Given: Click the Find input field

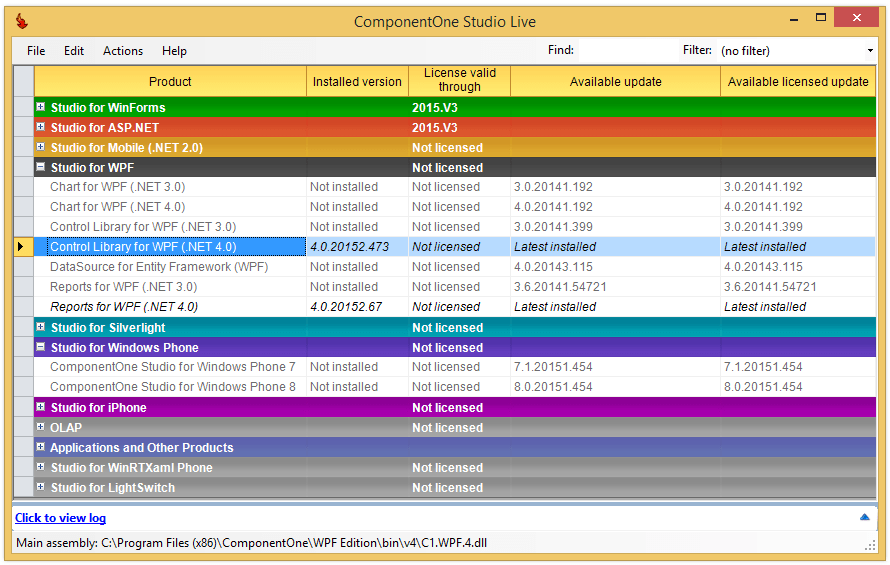Looking at the screenshot, I should 627,51.
